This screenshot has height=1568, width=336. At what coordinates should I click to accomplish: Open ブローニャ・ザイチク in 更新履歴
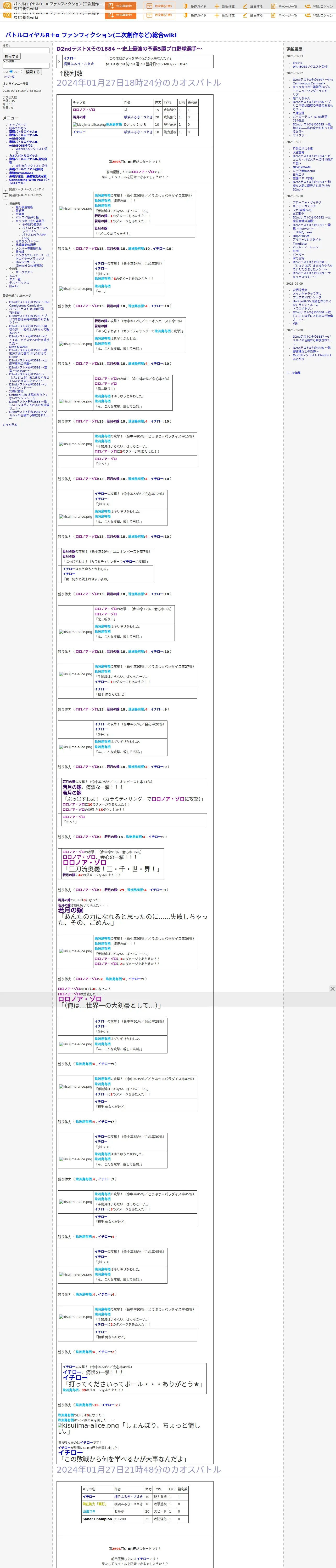307,203
